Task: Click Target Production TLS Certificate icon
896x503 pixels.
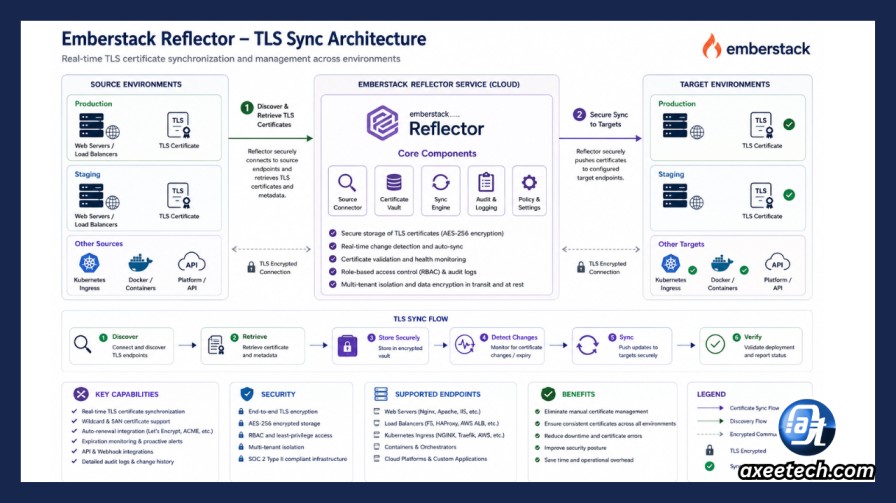Action: tap(762, 125)
